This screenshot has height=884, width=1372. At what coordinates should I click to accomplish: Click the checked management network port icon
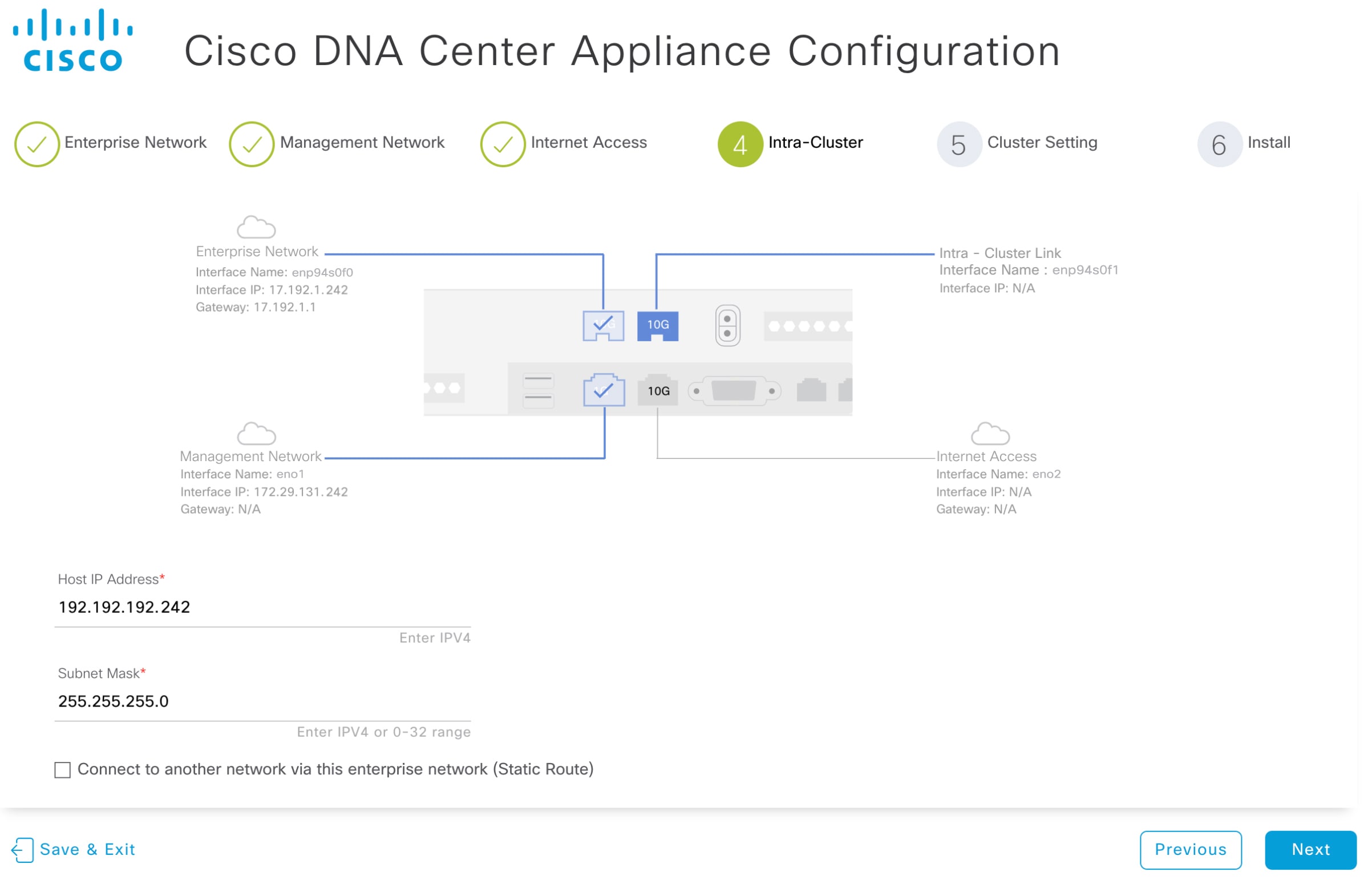tap(605, 391)
